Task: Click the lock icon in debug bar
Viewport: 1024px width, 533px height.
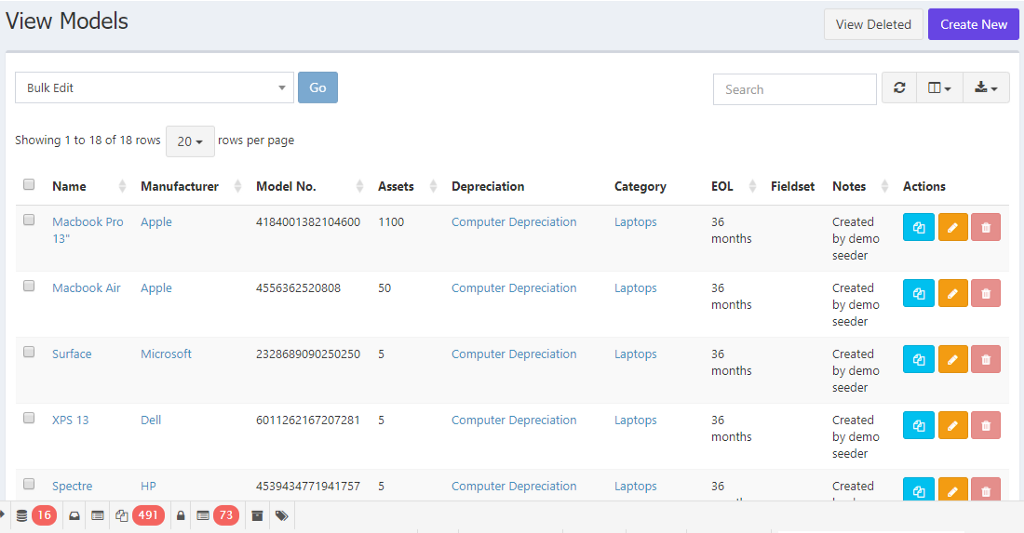Action: click(181, 516)
